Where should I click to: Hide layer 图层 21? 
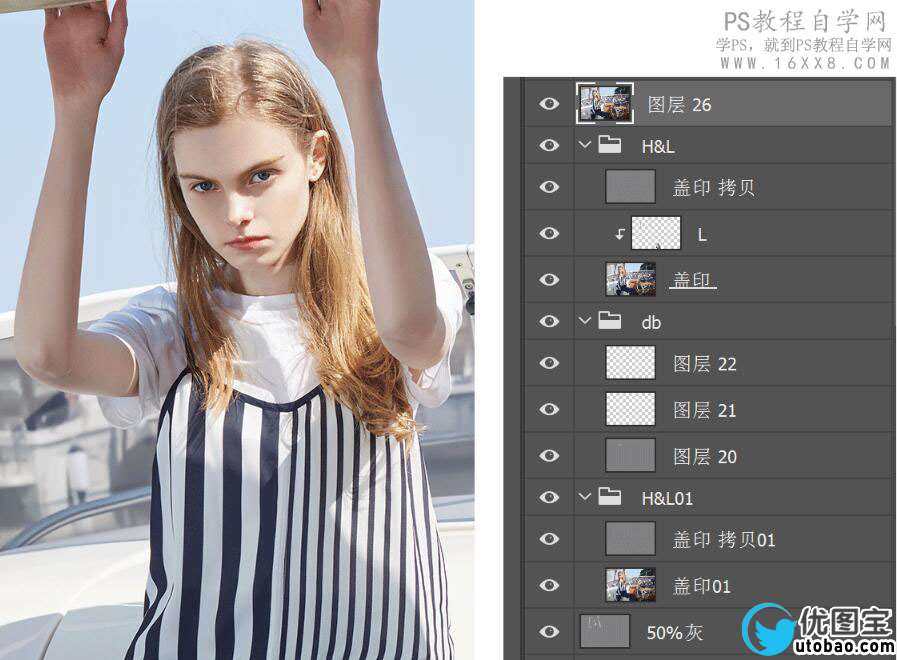coord(549,409)
